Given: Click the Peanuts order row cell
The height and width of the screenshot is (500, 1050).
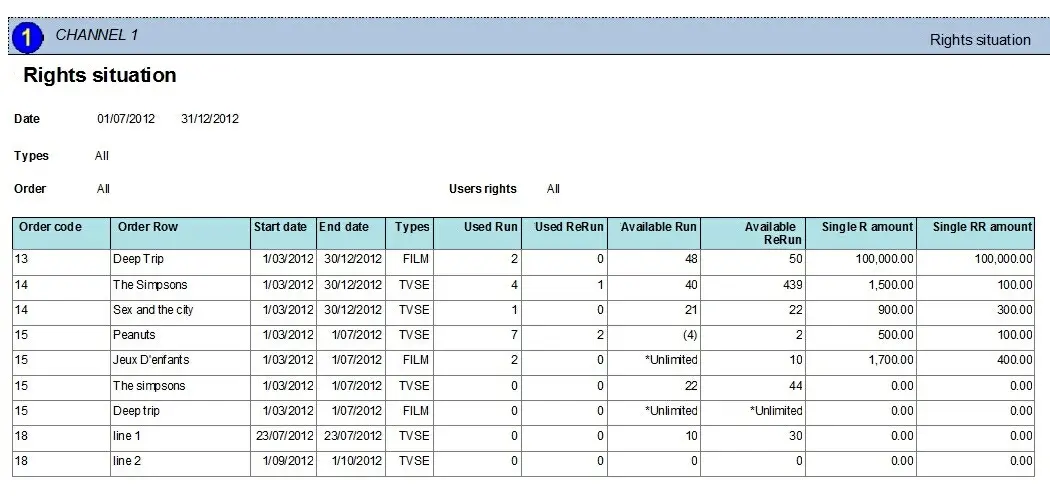Looking at the screenshot, I should (134, 335).
